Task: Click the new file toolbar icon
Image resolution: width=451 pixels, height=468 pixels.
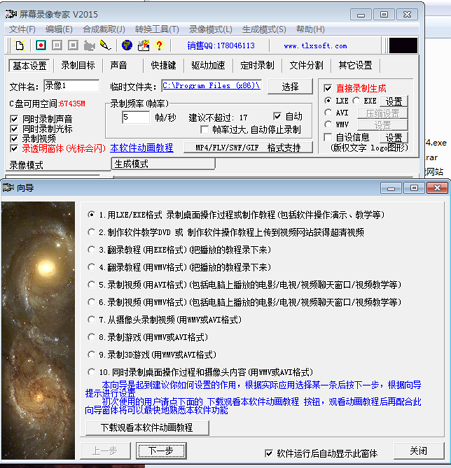Action: coord(20,45)
